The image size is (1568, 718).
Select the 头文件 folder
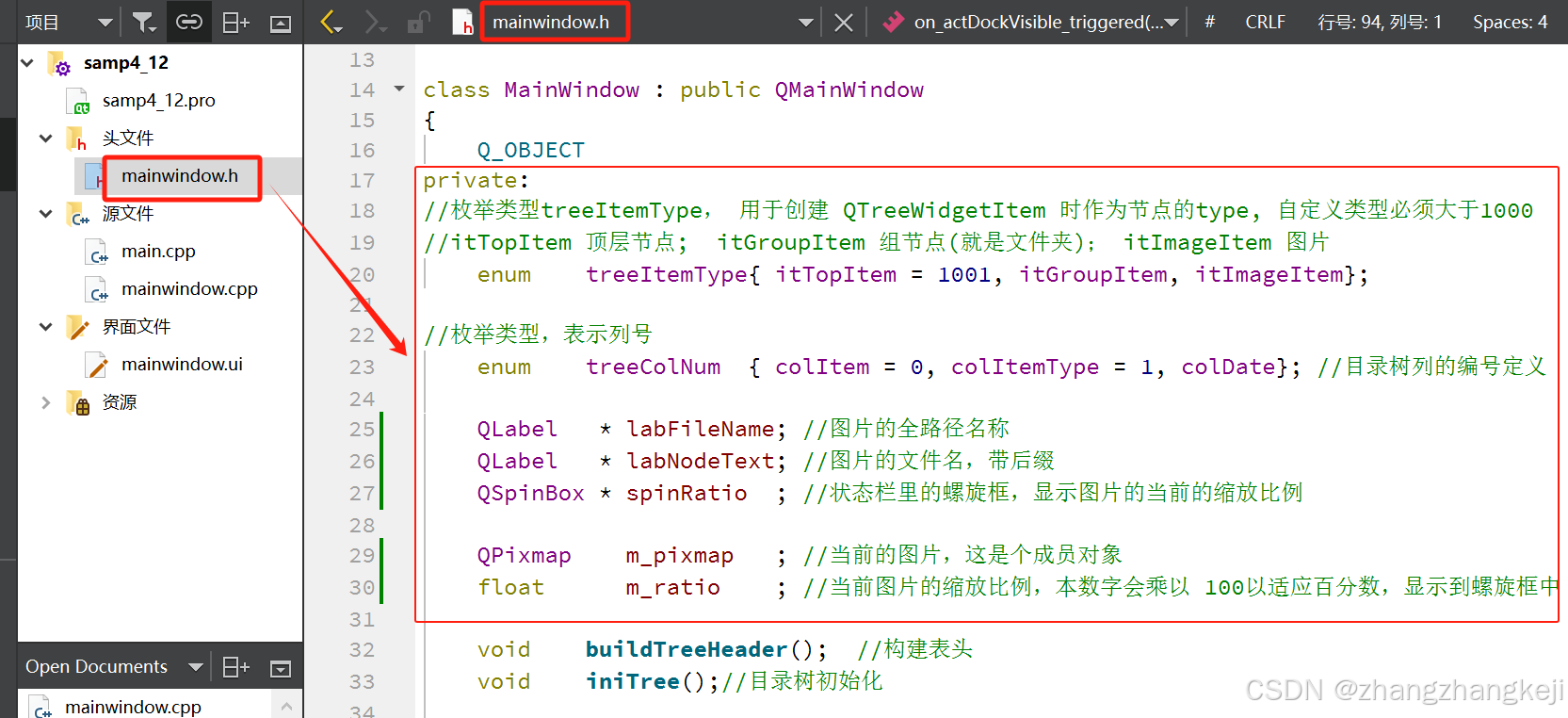pos(128,138)
